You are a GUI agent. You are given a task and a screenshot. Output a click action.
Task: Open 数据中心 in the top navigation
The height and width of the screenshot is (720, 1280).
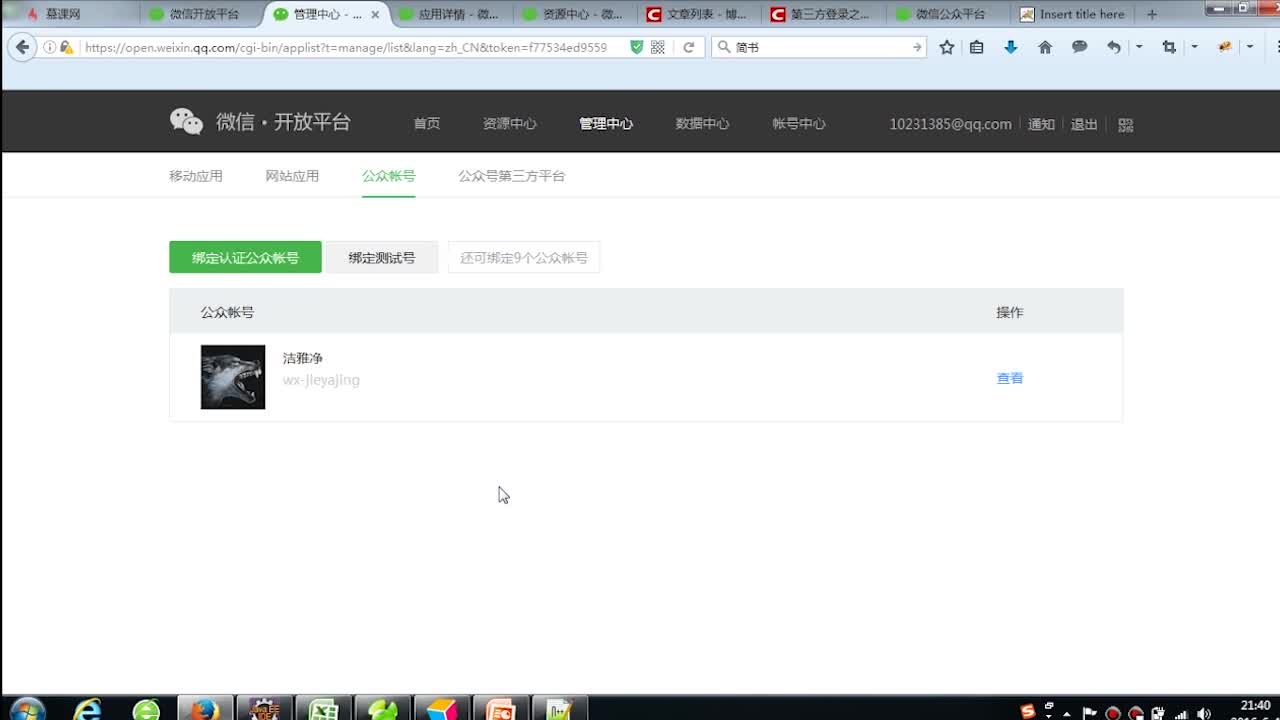pos(702,124)
